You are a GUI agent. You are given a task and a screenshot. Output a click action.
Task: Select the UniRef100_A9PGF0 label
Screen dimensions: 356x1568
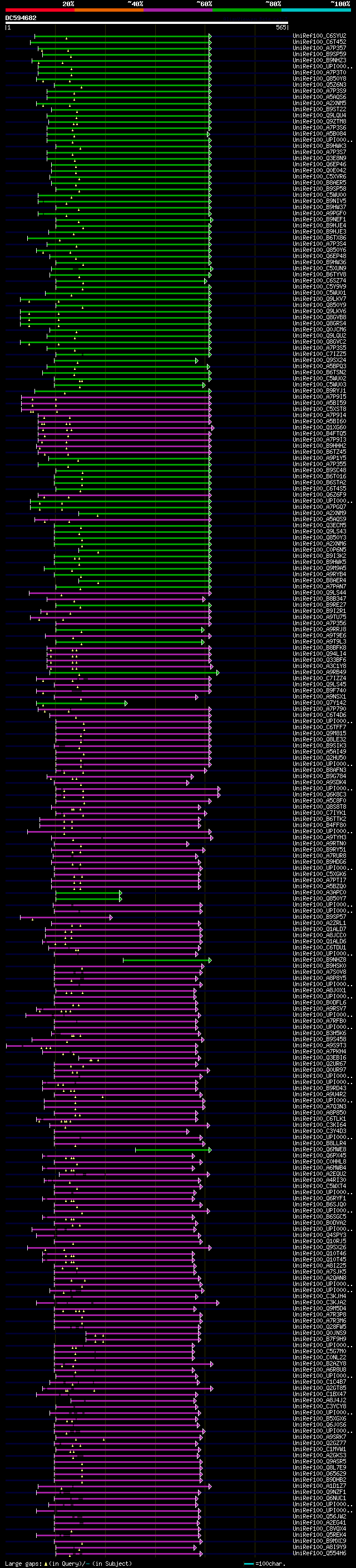(319, 213)
